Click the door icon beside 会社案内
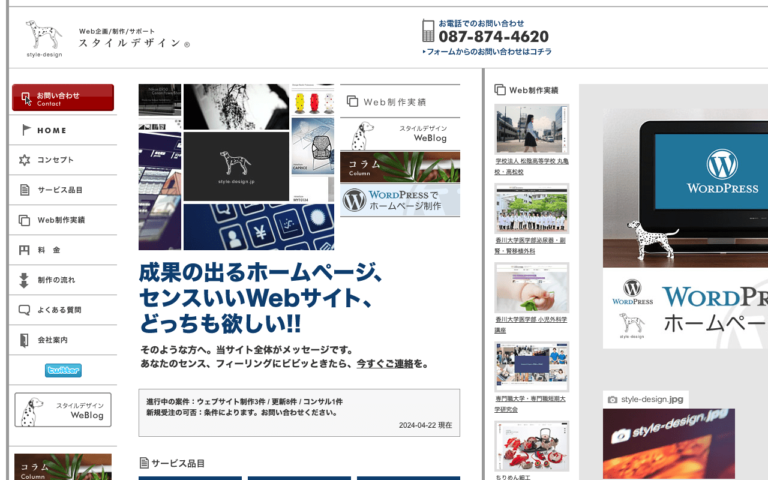The image size is (768, 480). (24, 340)
